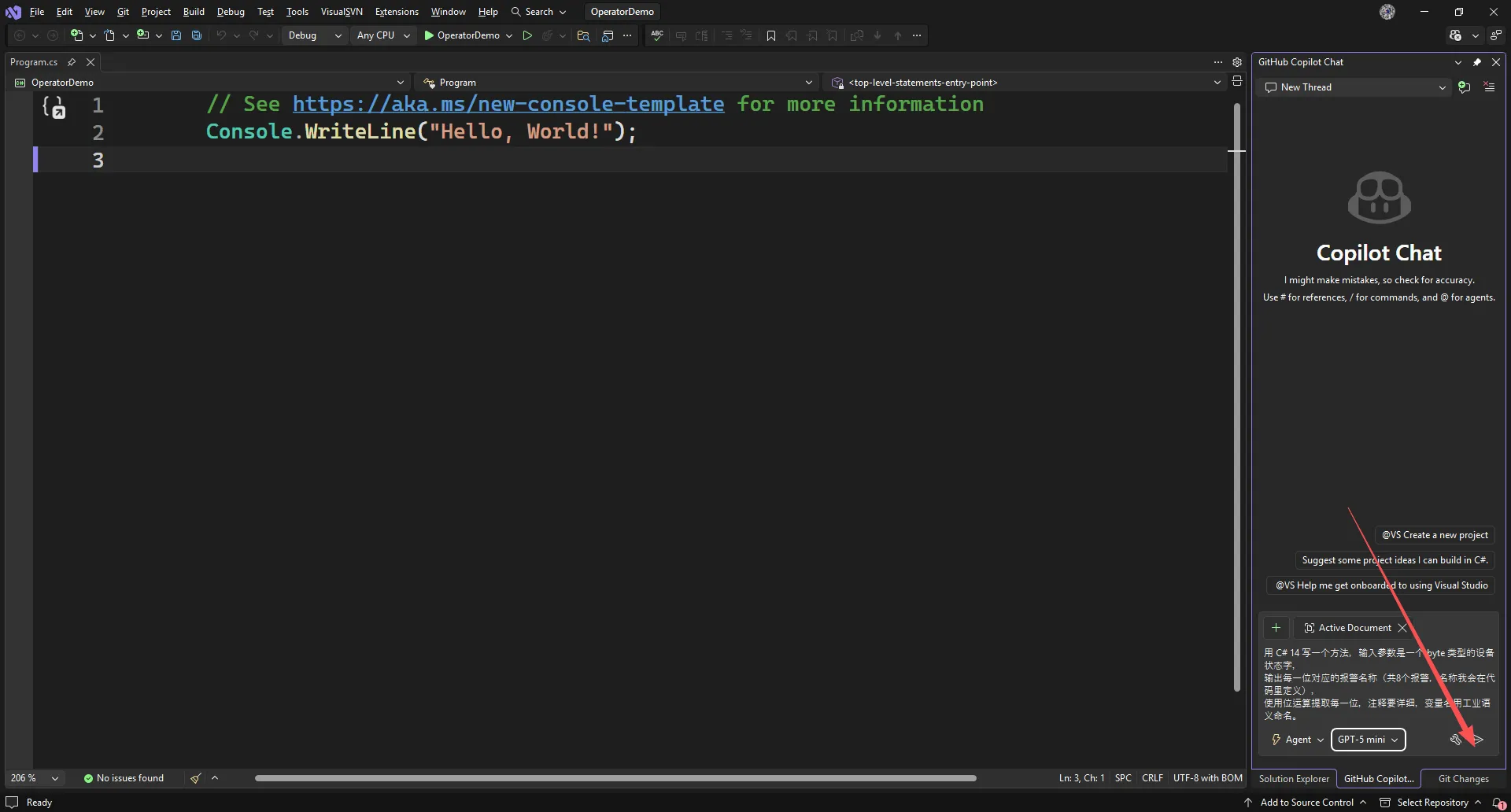
Task: Open the VisualSVN menu
Action: 342,12
